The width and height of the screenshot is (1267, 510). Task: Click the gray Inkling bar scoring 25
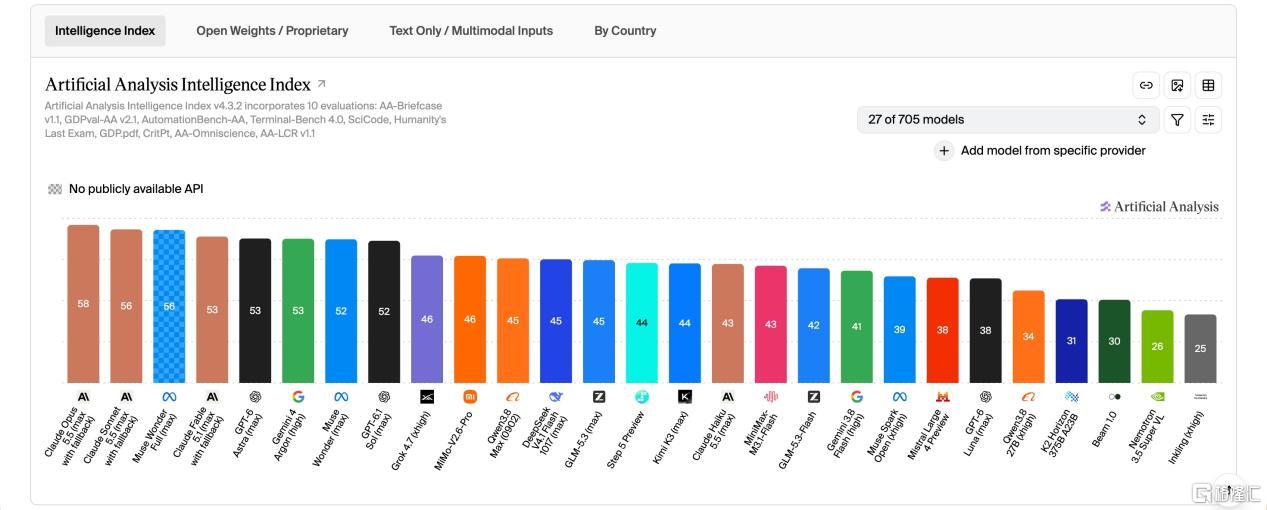pyautogui.click(x=1200, y=349)
